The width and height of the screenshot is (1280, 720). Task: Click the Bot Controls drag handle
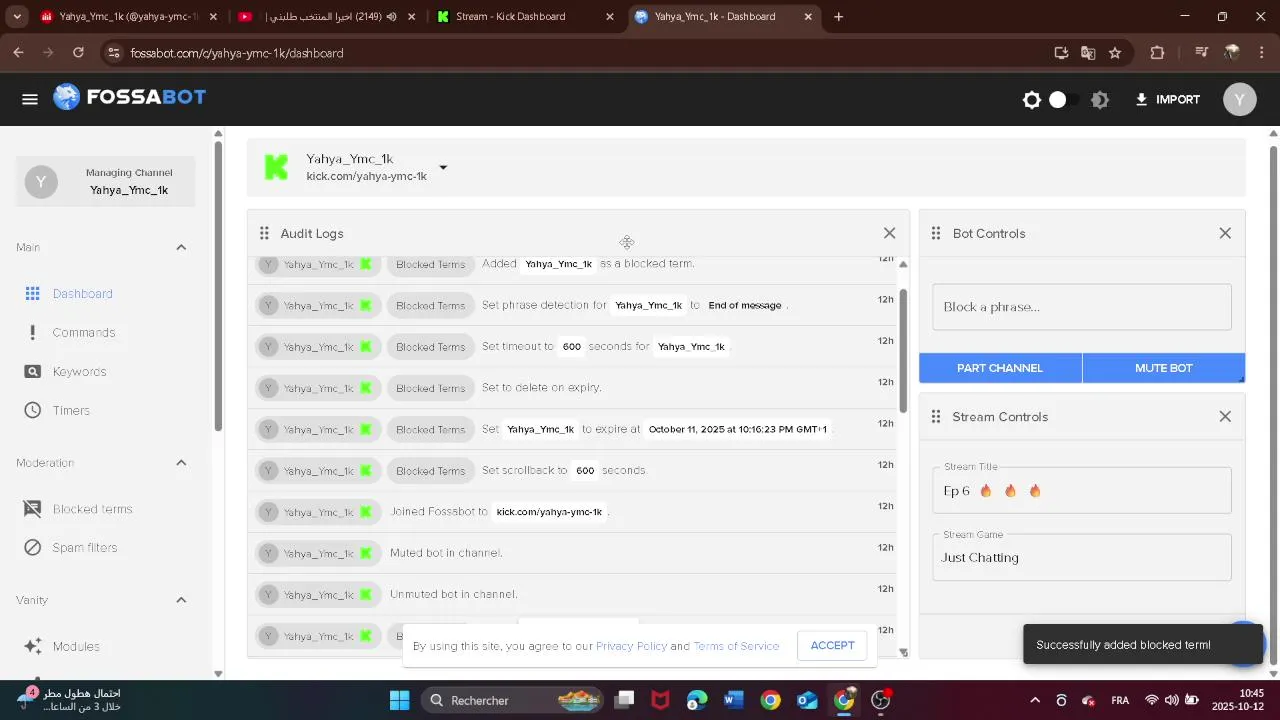936,233
